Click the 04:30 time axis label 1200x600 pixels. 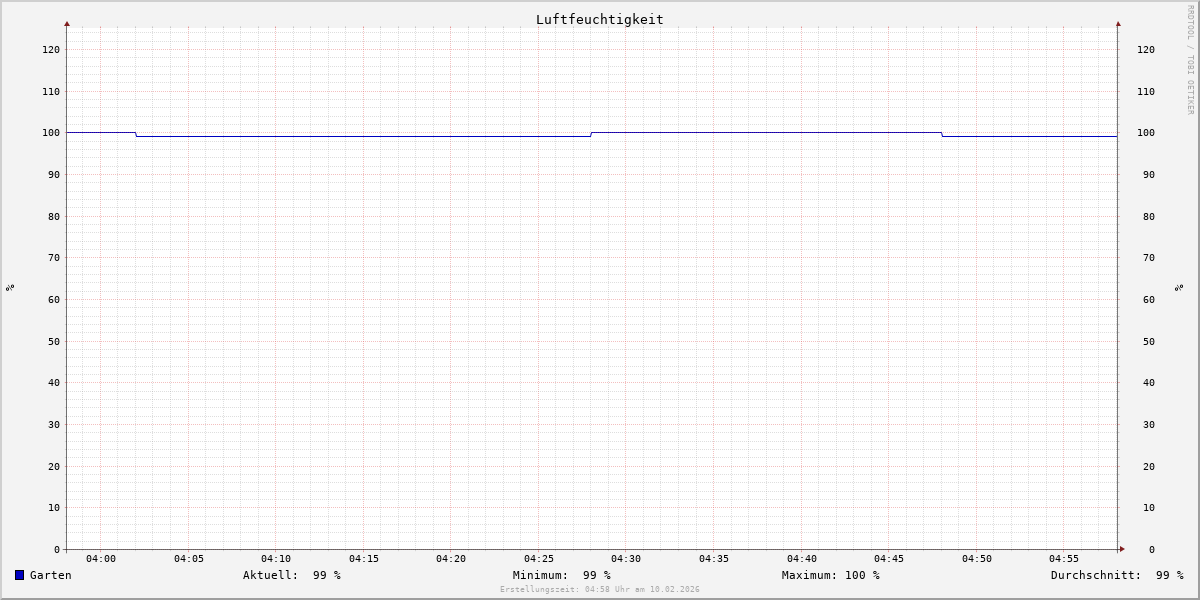[626, 558]
